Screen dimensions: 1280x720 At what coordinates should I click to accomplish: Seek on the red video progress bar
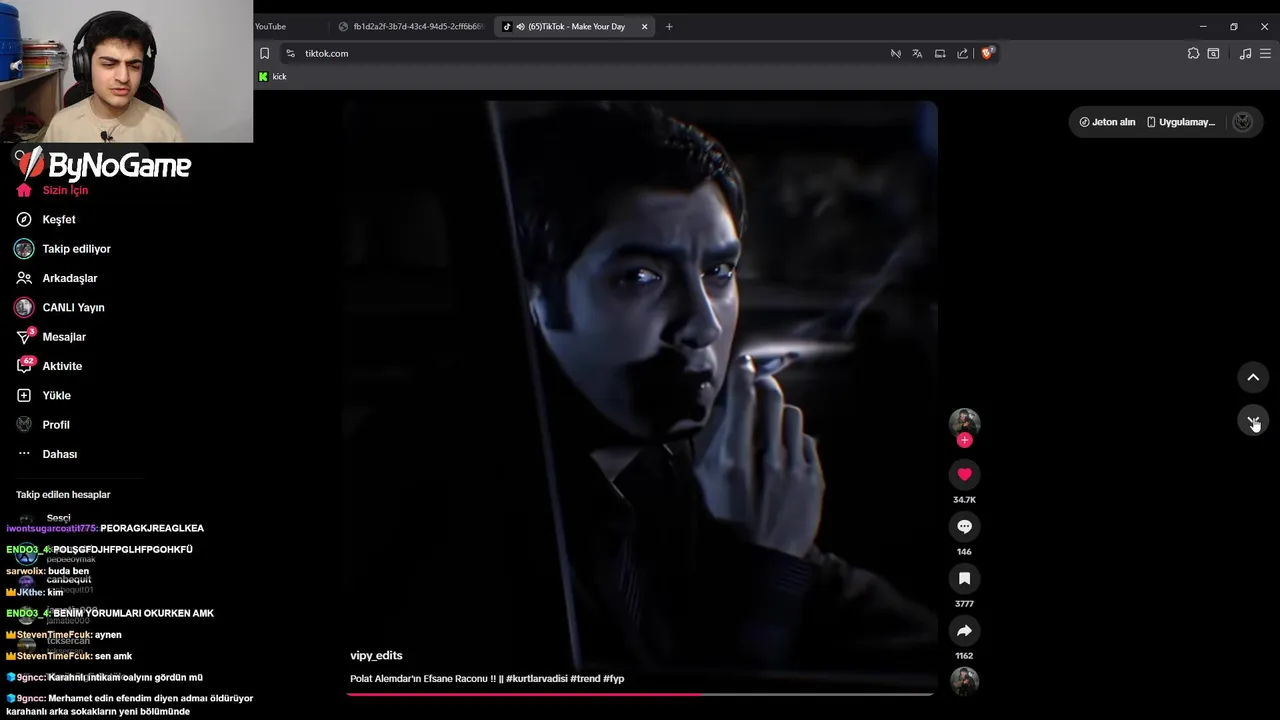point(640,694)
